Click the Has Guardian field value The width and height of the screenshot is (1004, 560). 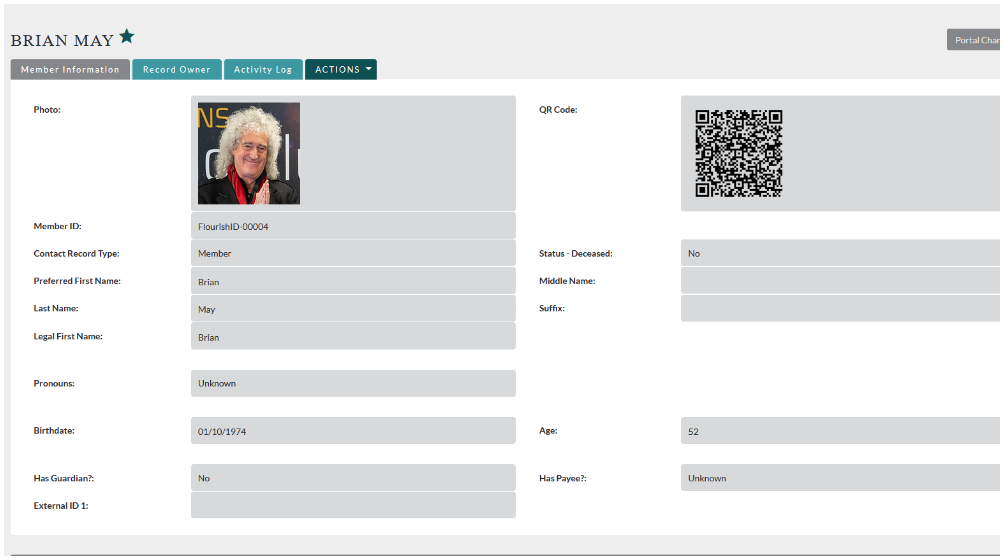(353, 478)
